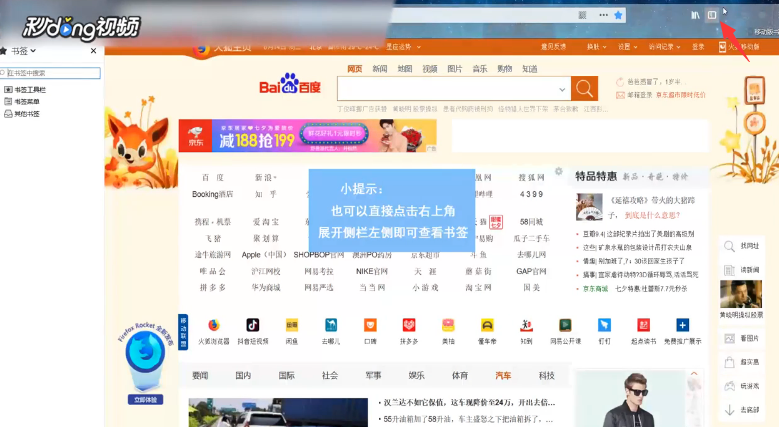Image resolution: width=779 pixels, height=427 pixels.
Task: Close the bookmarks sidebar
Action: [93, 51]
